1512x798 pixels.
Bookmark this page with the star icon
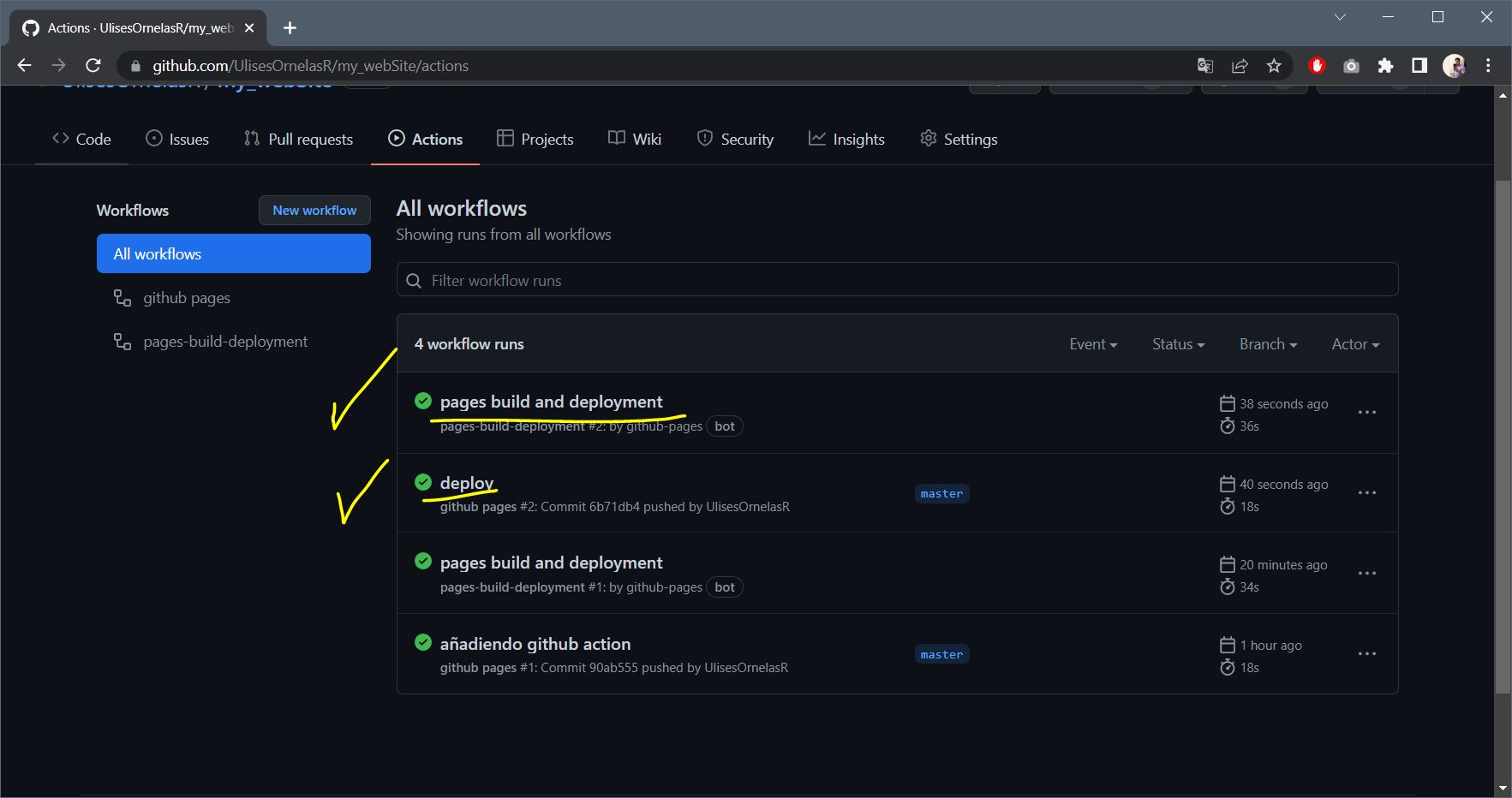tap(1274, 65)
